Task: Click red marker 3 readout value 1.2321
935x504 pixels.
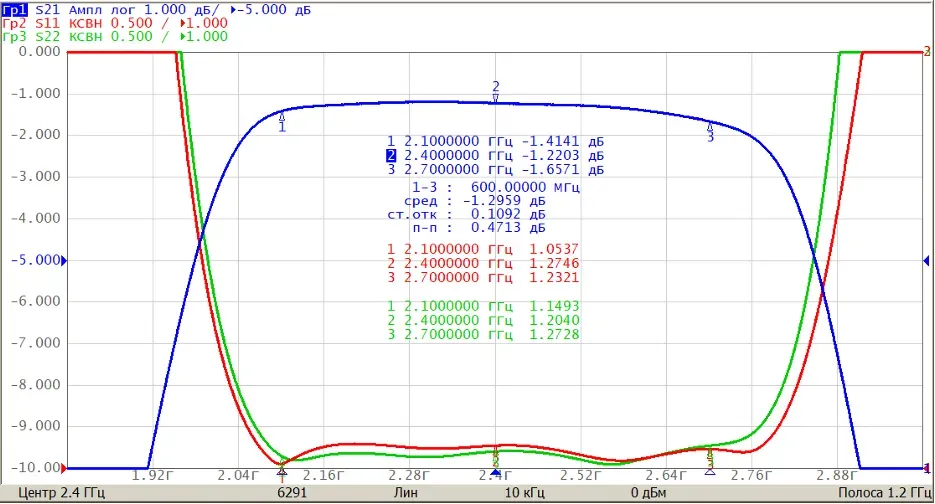Action: click(554, 277)
